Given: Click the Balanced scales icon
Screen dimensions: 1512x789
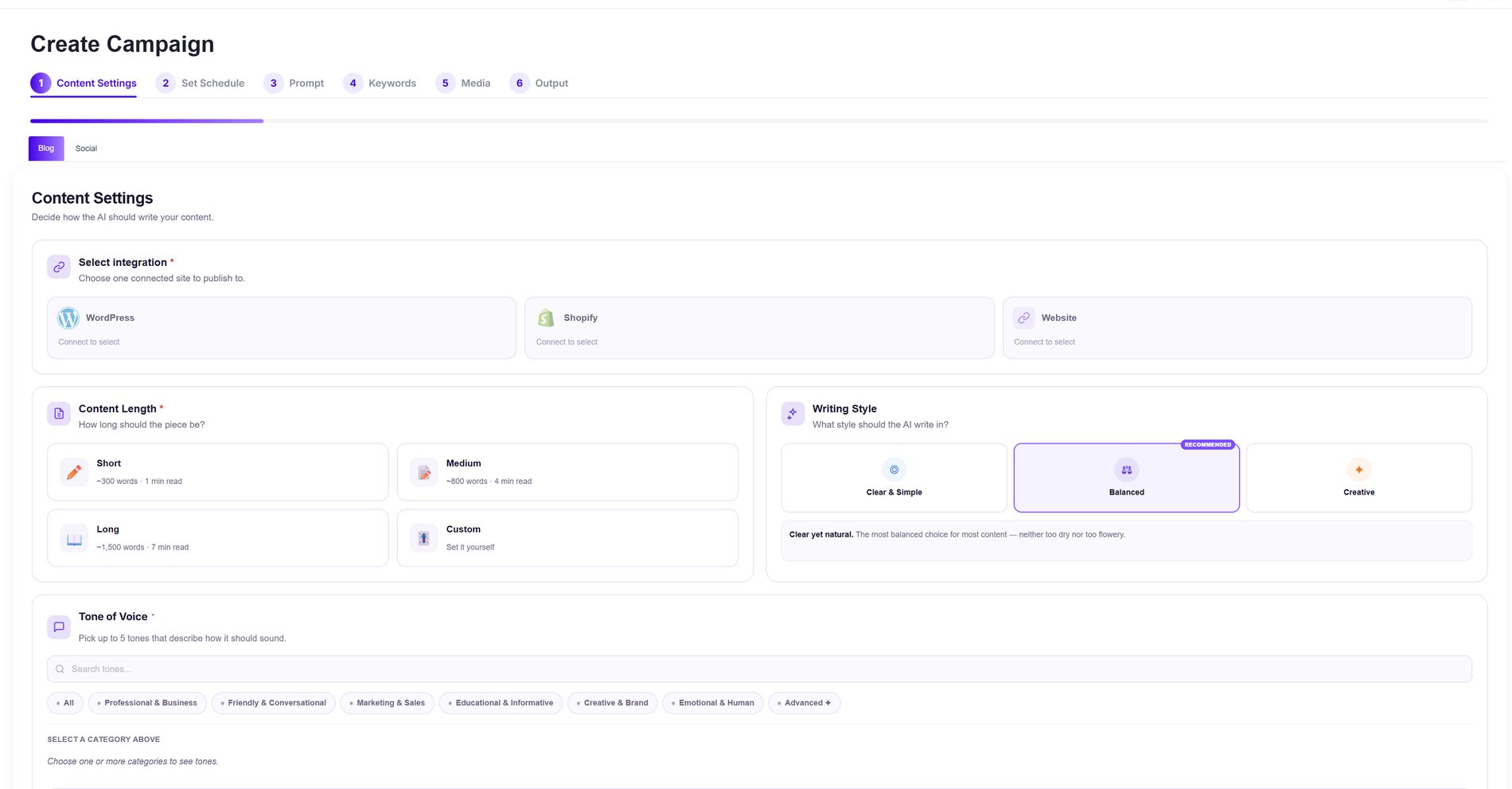Looking at the screenshot, I should 1127,470.
